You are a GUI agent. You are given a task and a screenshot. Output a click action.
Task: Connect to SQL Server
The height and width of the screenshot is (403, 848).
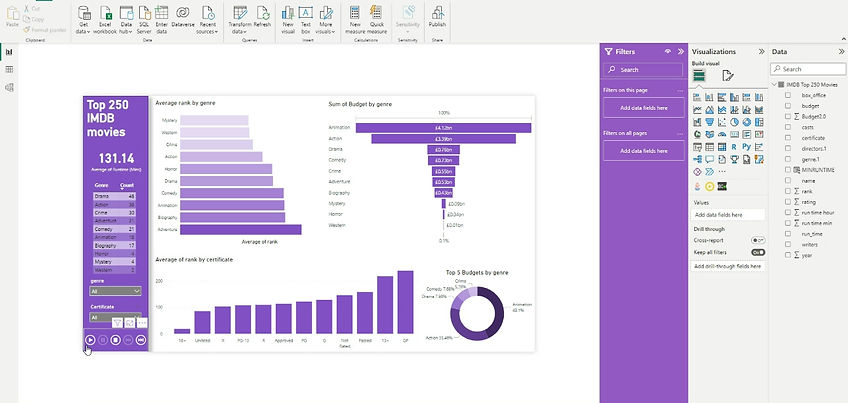[144, 20]
